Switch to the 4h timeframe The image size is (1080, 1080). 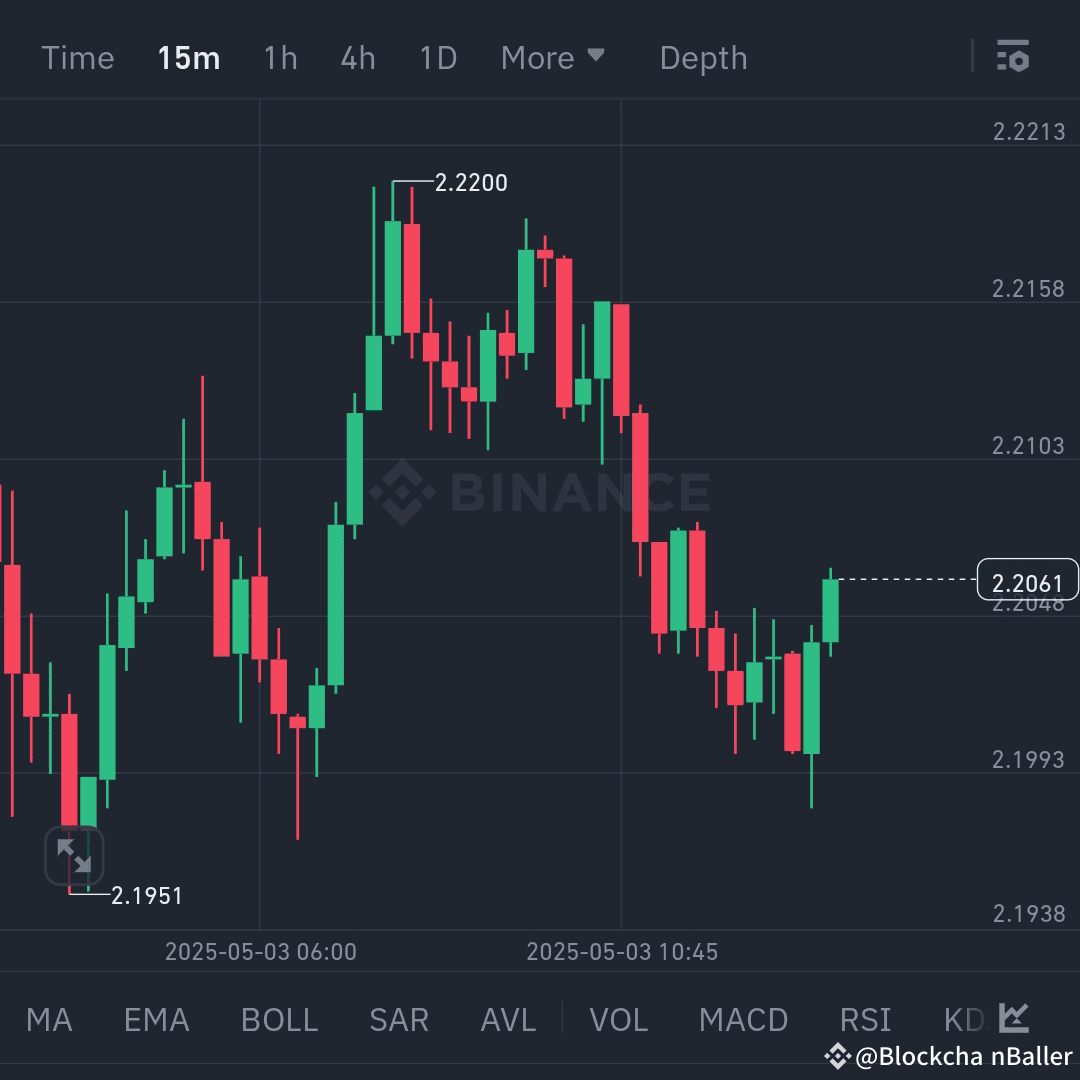click(357, 57)
